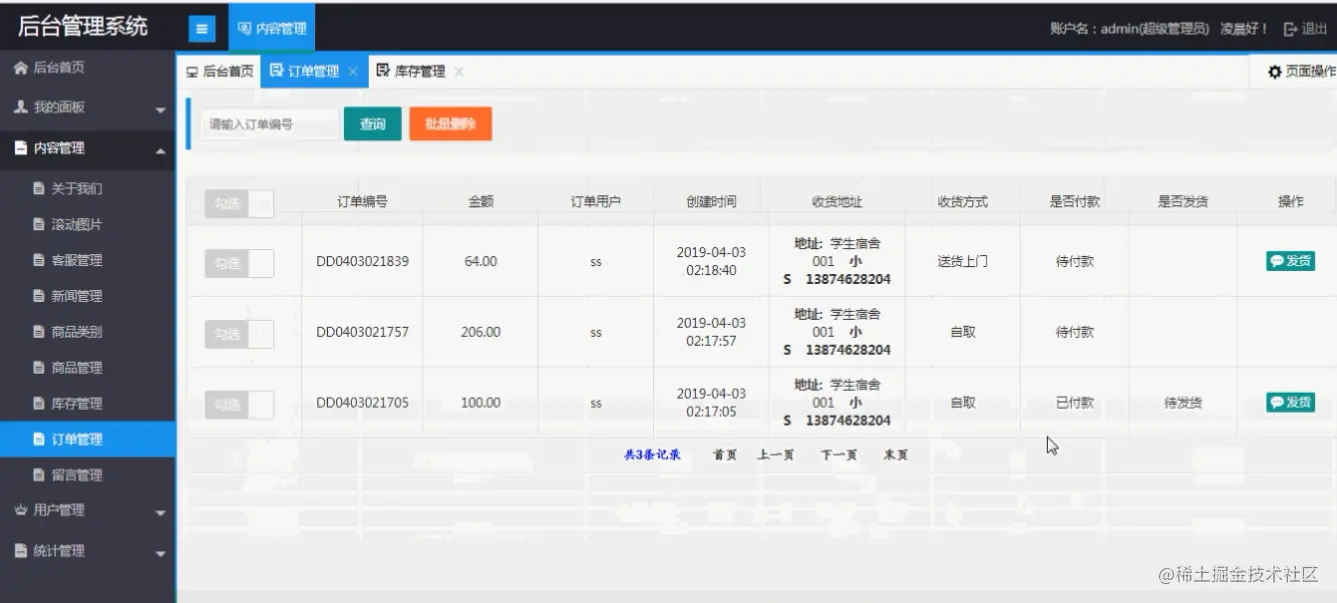Open 关于我们 in sidebar

[x=88, y=188]
